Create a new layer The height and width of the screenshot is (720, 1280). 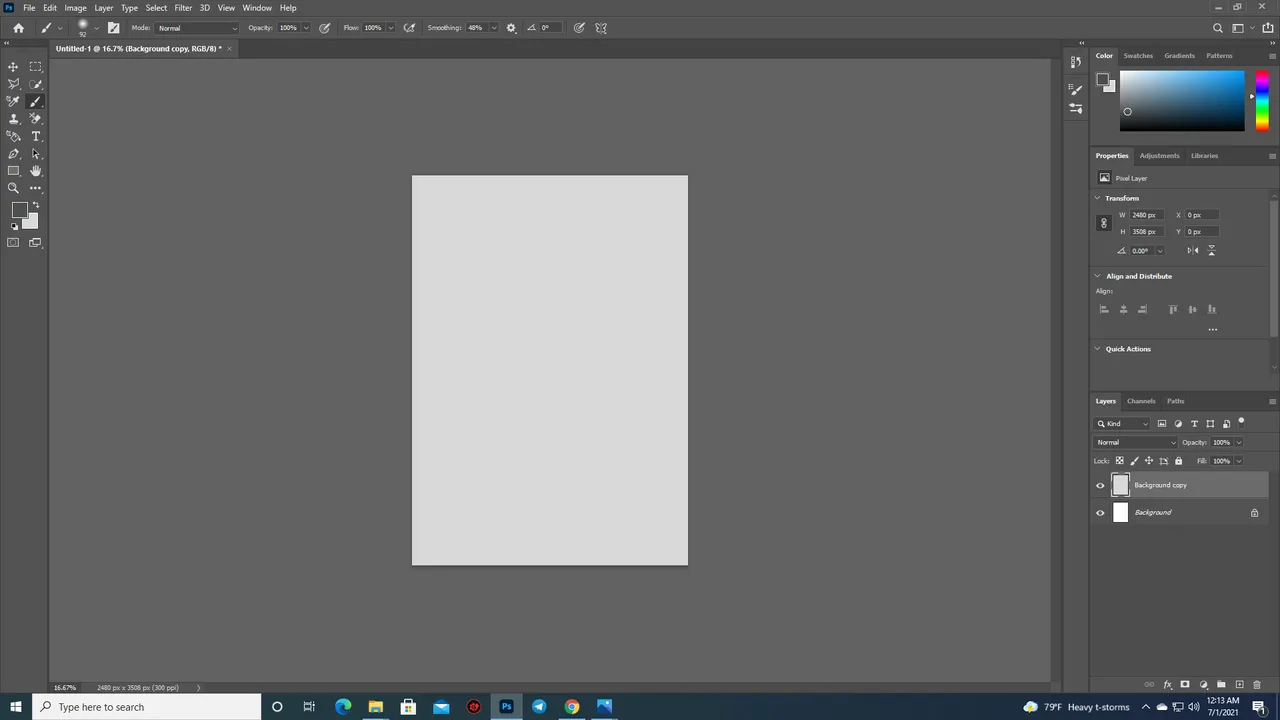pyautogui.click(x=1239, y=685)
